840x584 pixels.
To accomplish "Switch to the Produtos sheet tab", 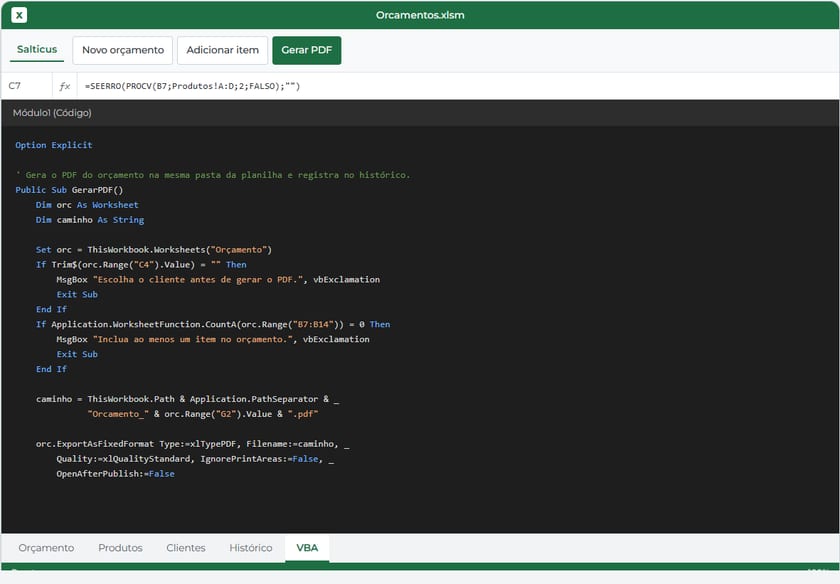I will pos(121,548).
